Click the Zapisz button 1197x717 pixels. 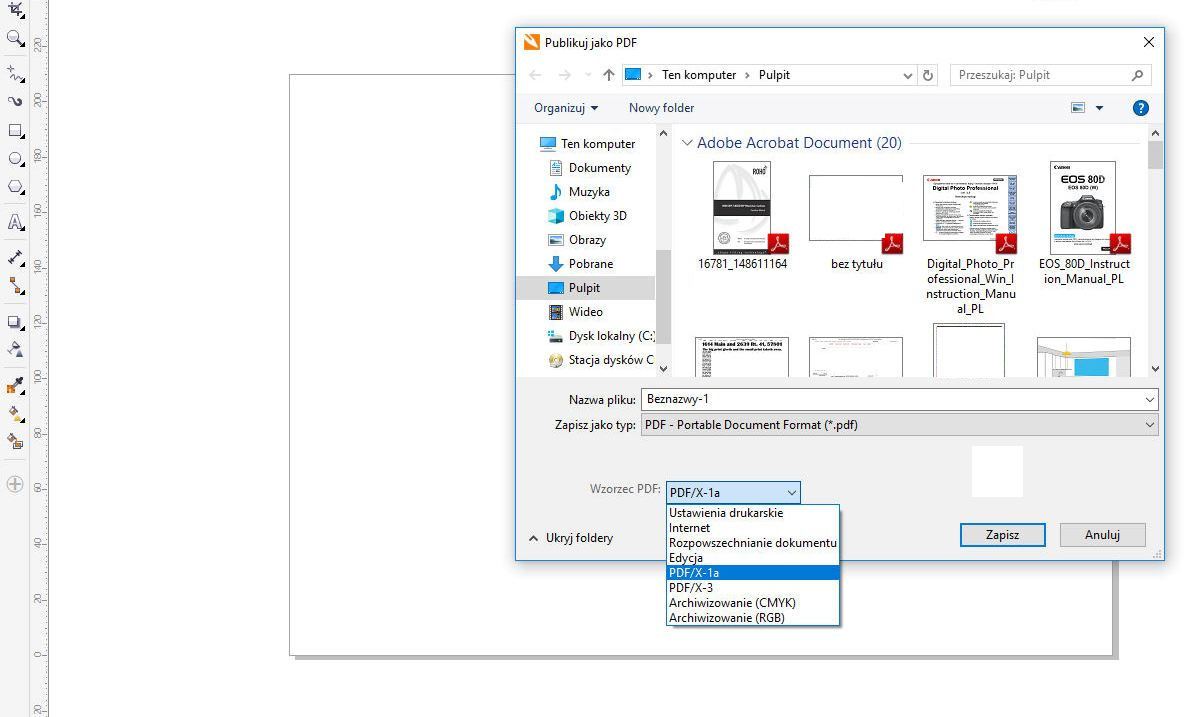[x=1002, y=535]
